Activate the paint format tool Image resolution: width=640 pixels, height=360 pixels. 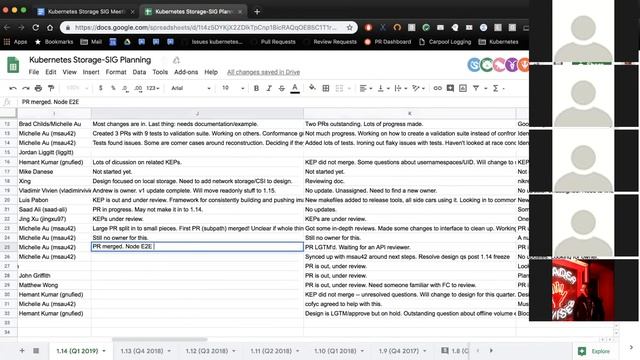[x=51, y=88]
